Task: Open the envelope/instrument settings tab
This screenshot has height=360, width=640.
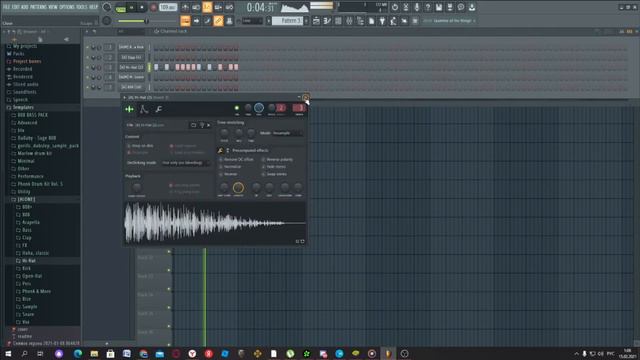Action: [144, 109]
